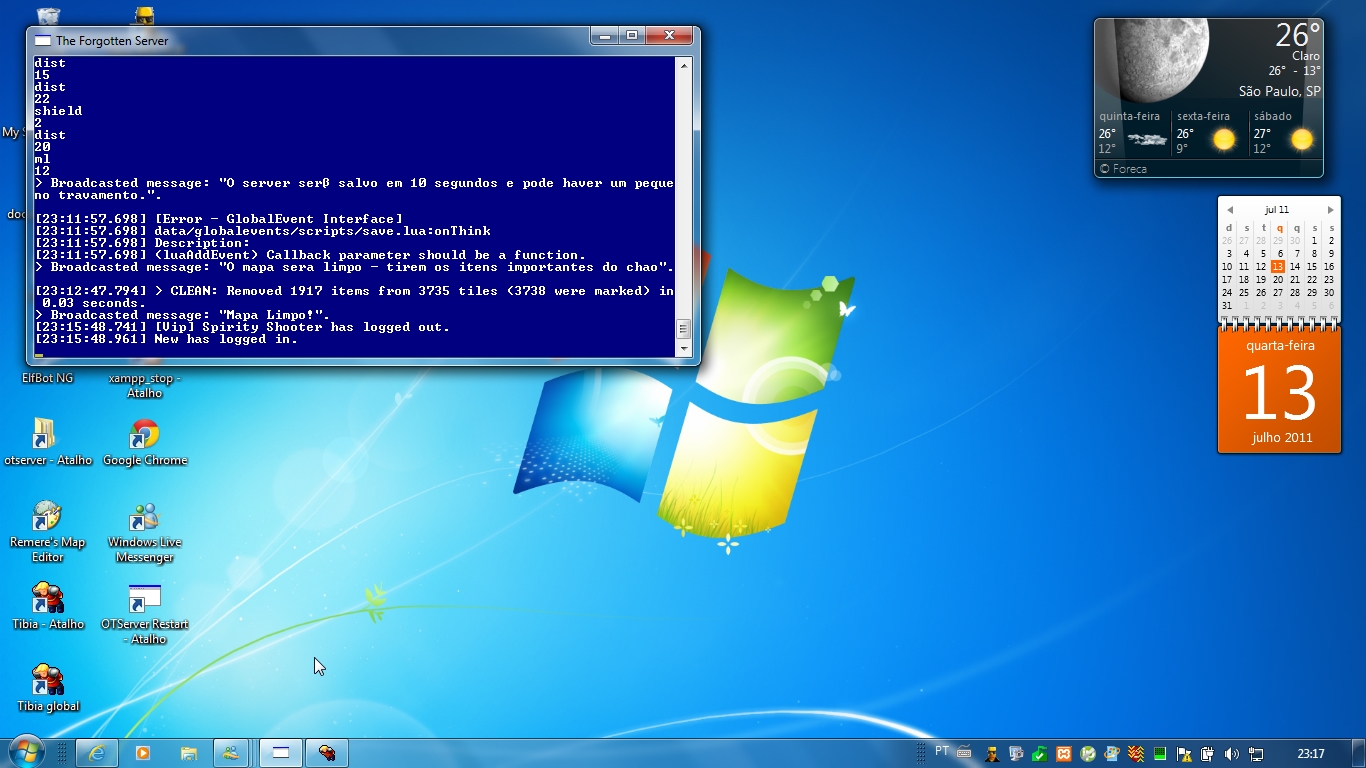Open the otserver - Atalho desktop shortcut
This screenshot has height=768, width=1366.
pyautogui.click(x=46, y=442)
